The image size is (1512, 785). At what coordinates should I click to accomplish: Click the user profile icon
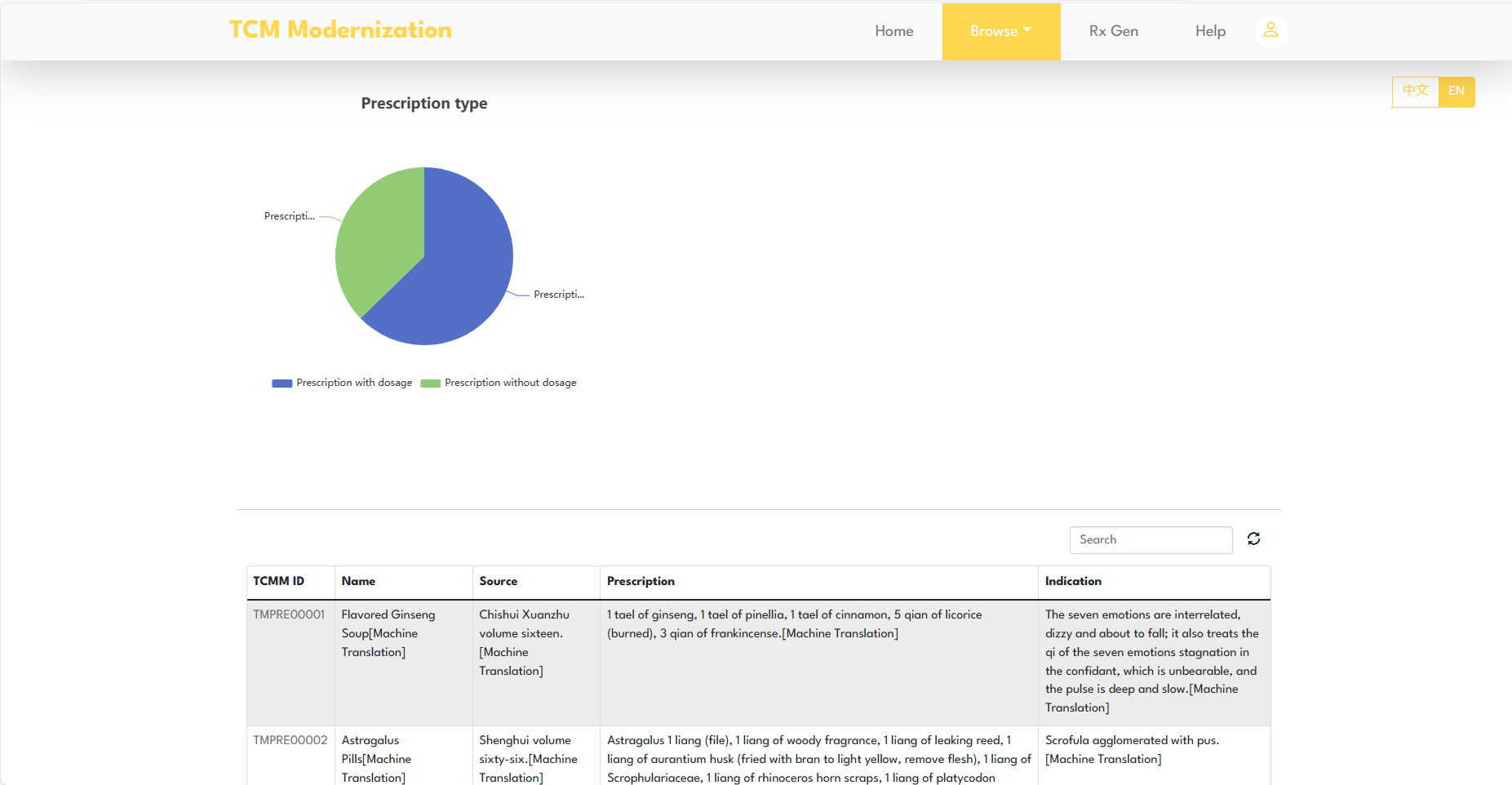click(1270, 31)
